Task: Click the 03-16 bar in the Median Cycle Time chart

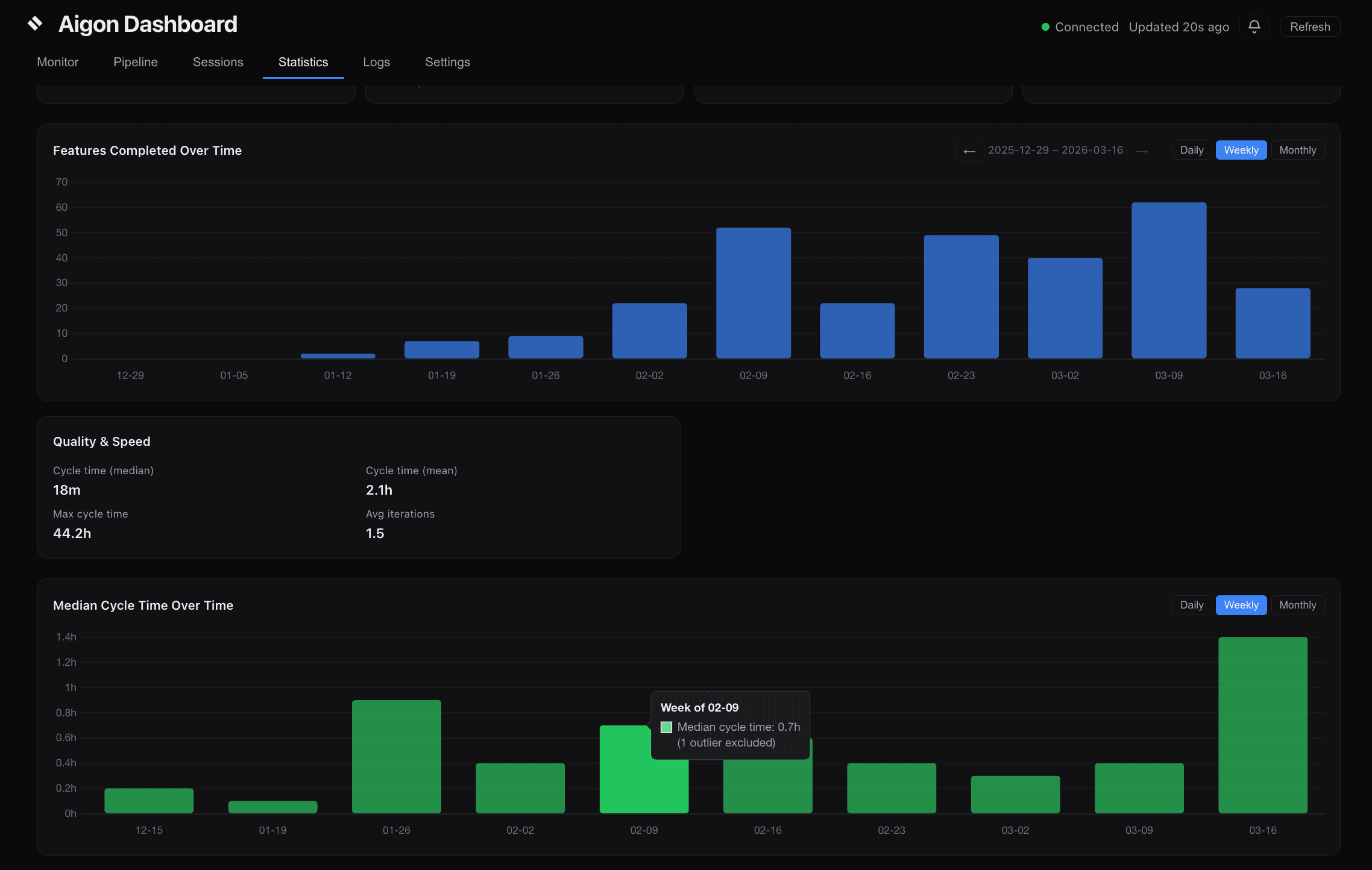Action: (x=1262, y=725)
